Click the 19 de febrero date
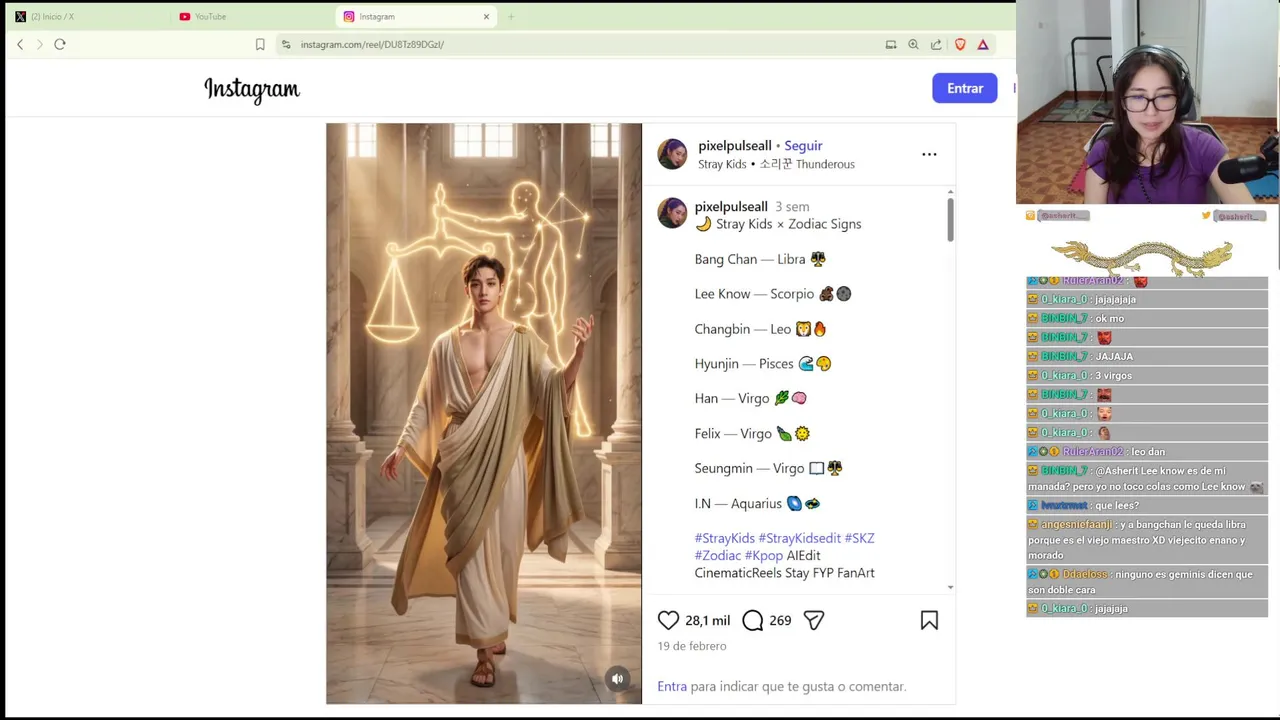The height and width of the screenshot is (720, 1280). (x=692, y=646)
